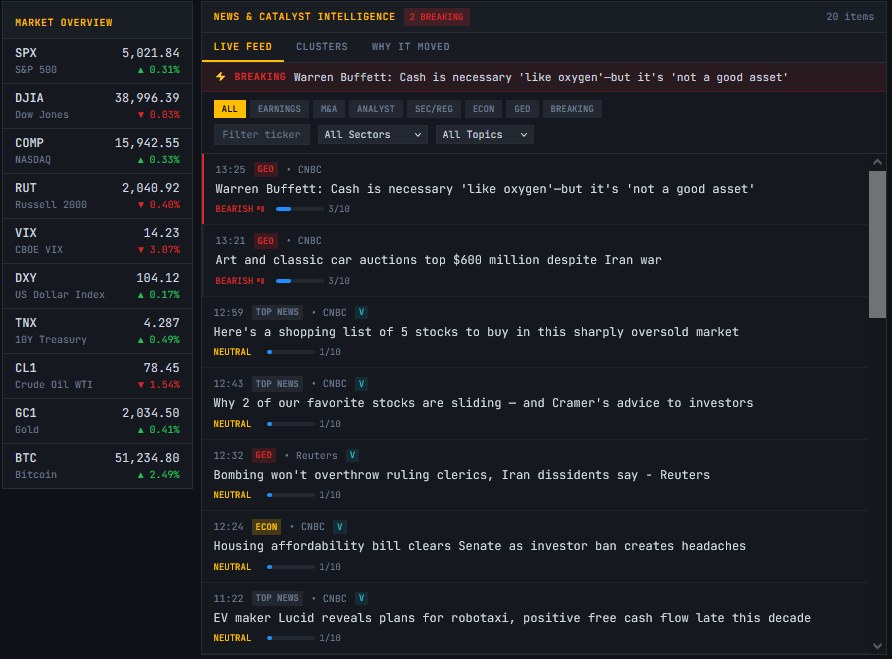
Task: Open the Art and classic car auctions headline
Action: [438, 260]
